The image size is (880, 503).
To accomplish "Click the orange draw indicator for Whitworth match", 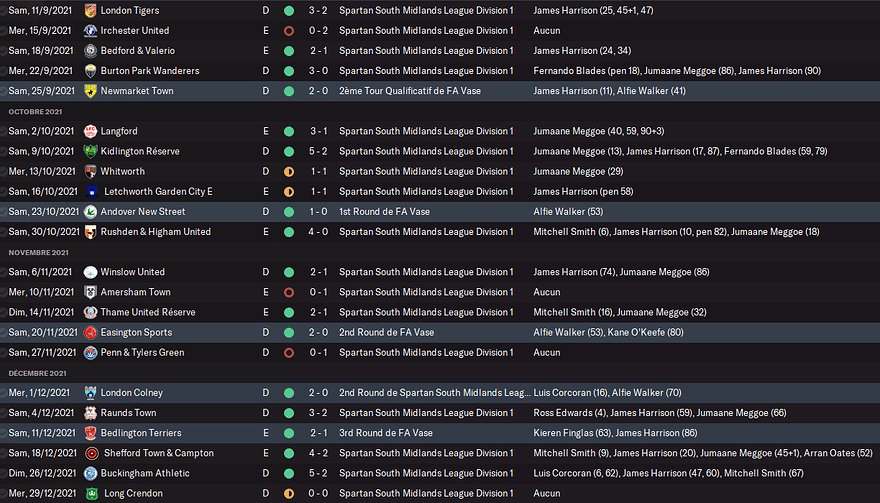I will point(289,171).
